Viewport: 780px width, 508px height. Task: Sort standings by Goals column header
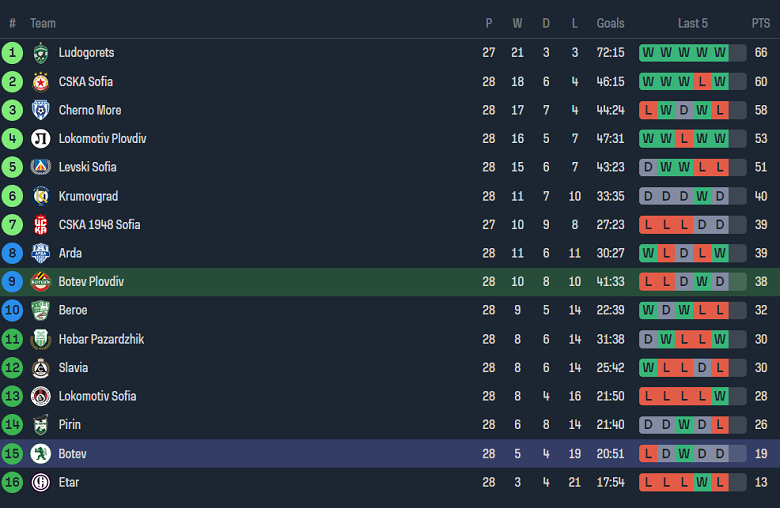(x=610, y=23)
